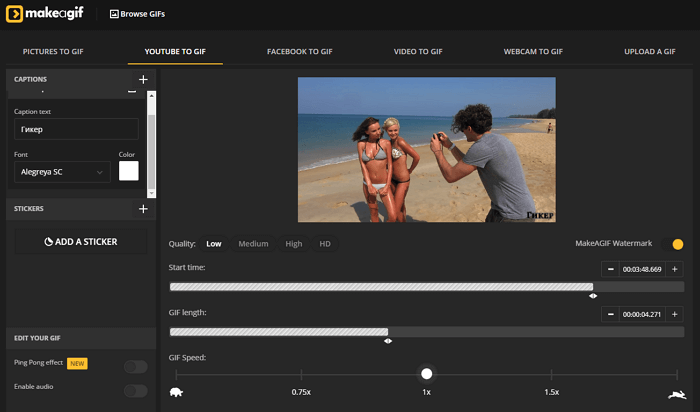Open the white caption color swatch

pyautogui.click(x=128, y=172)
